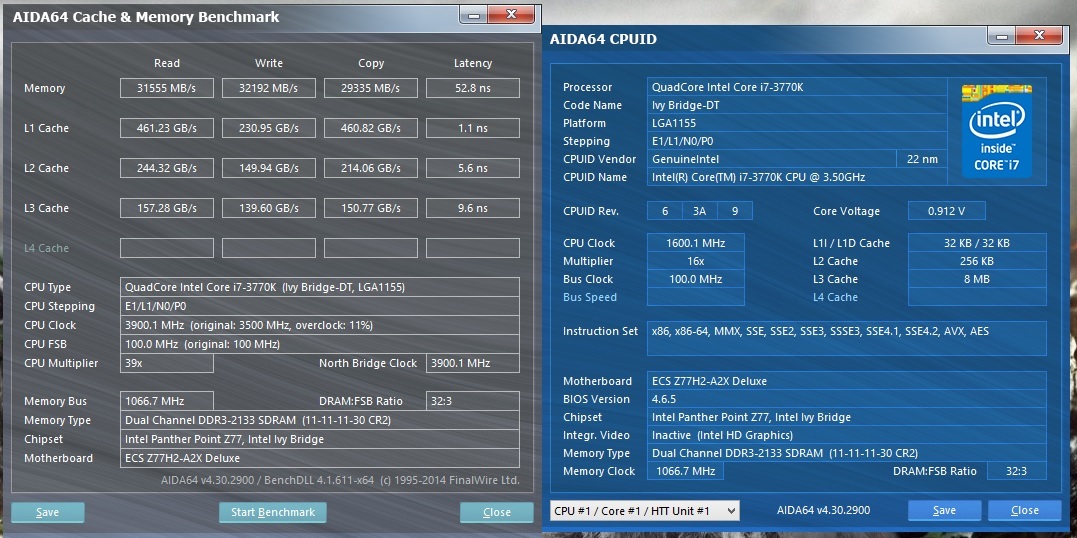Click Start Benchmark button
The height and width of the screenshot is (538, 1077).
click(273, 512)
